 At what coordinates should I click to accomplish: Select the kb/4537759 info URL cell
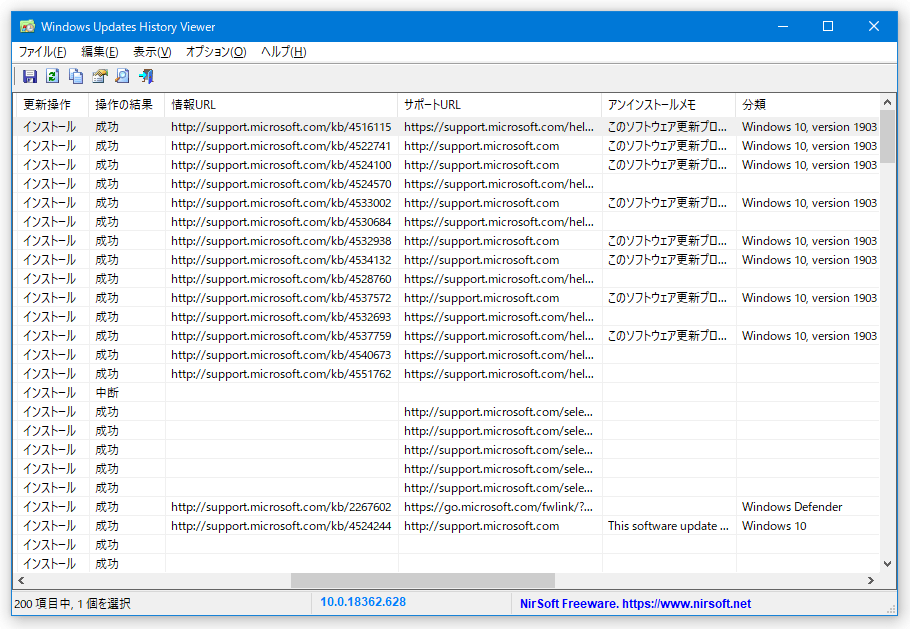(281, 336)
